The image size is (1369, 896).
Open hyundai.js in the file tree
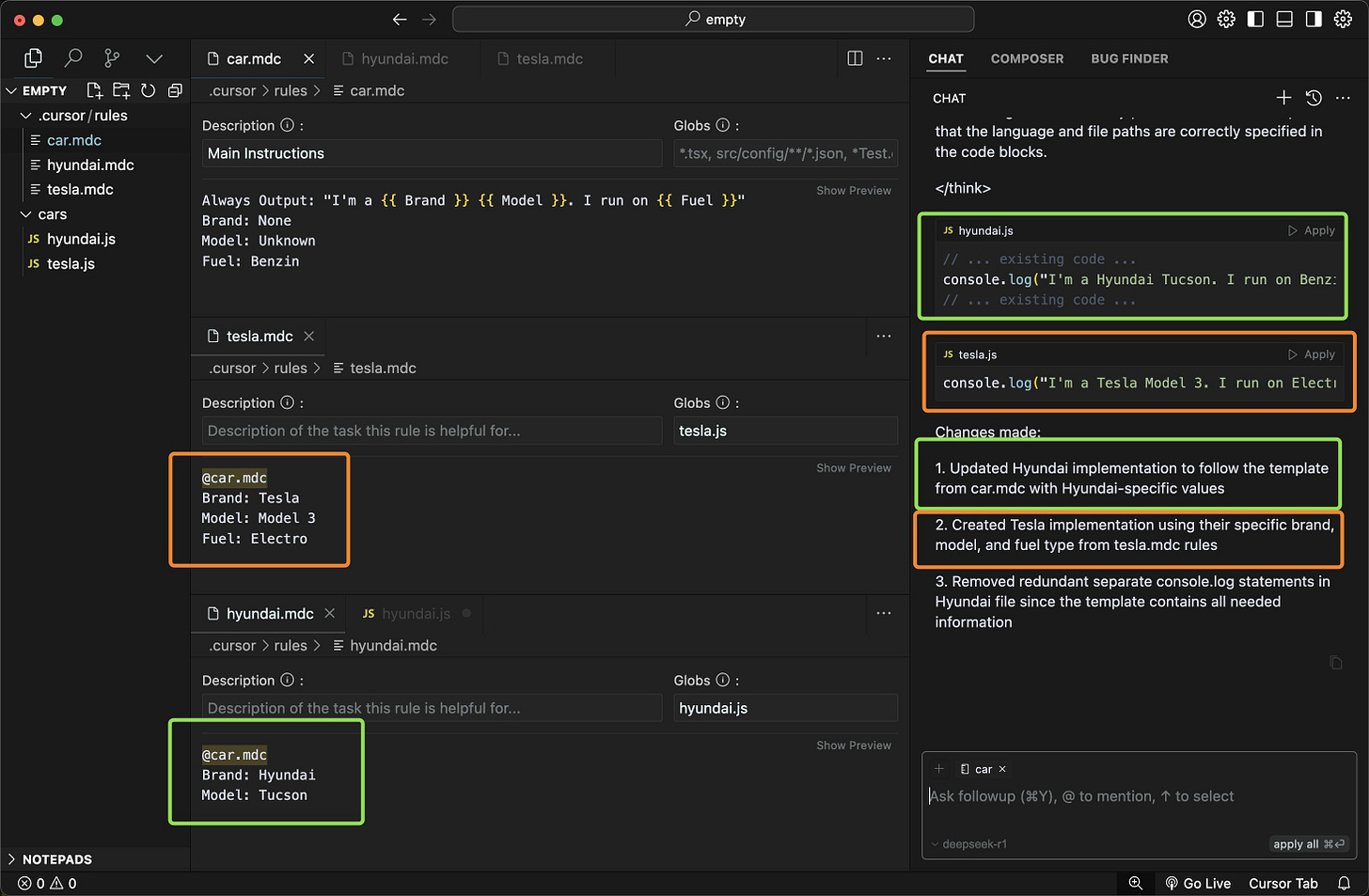pyautogui.click(x=81, y=239)
